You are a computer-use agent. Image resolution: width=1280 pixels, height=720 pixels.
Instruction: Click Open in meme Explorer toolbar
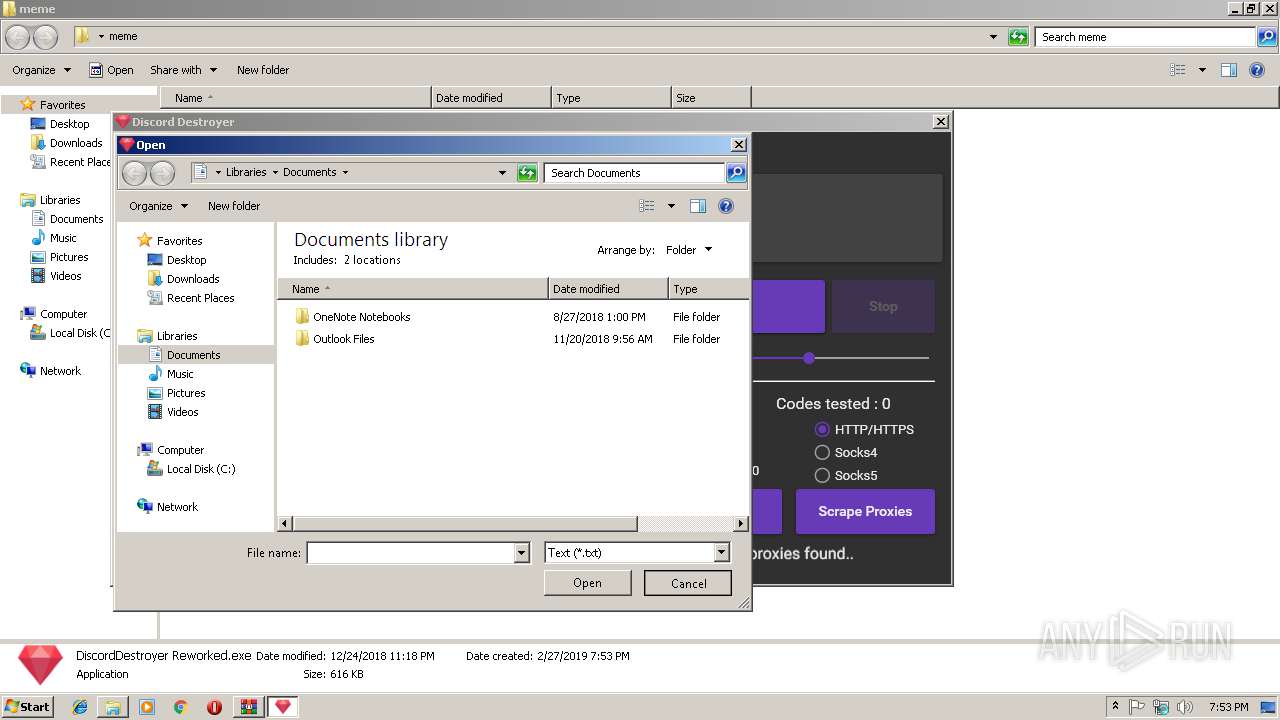111,70
